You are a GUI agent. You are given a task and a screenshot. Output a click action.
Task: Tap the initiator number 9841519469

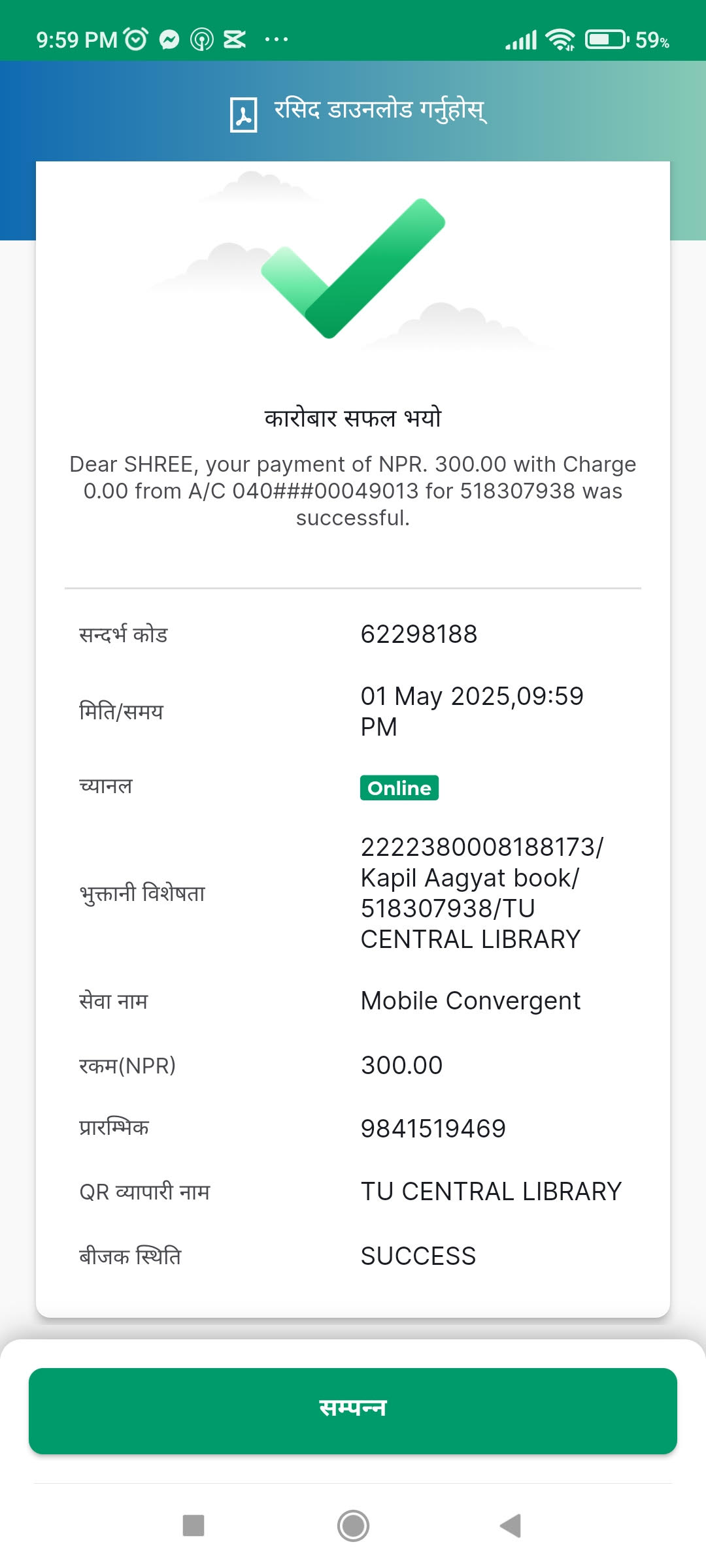tap(433, 1129)
